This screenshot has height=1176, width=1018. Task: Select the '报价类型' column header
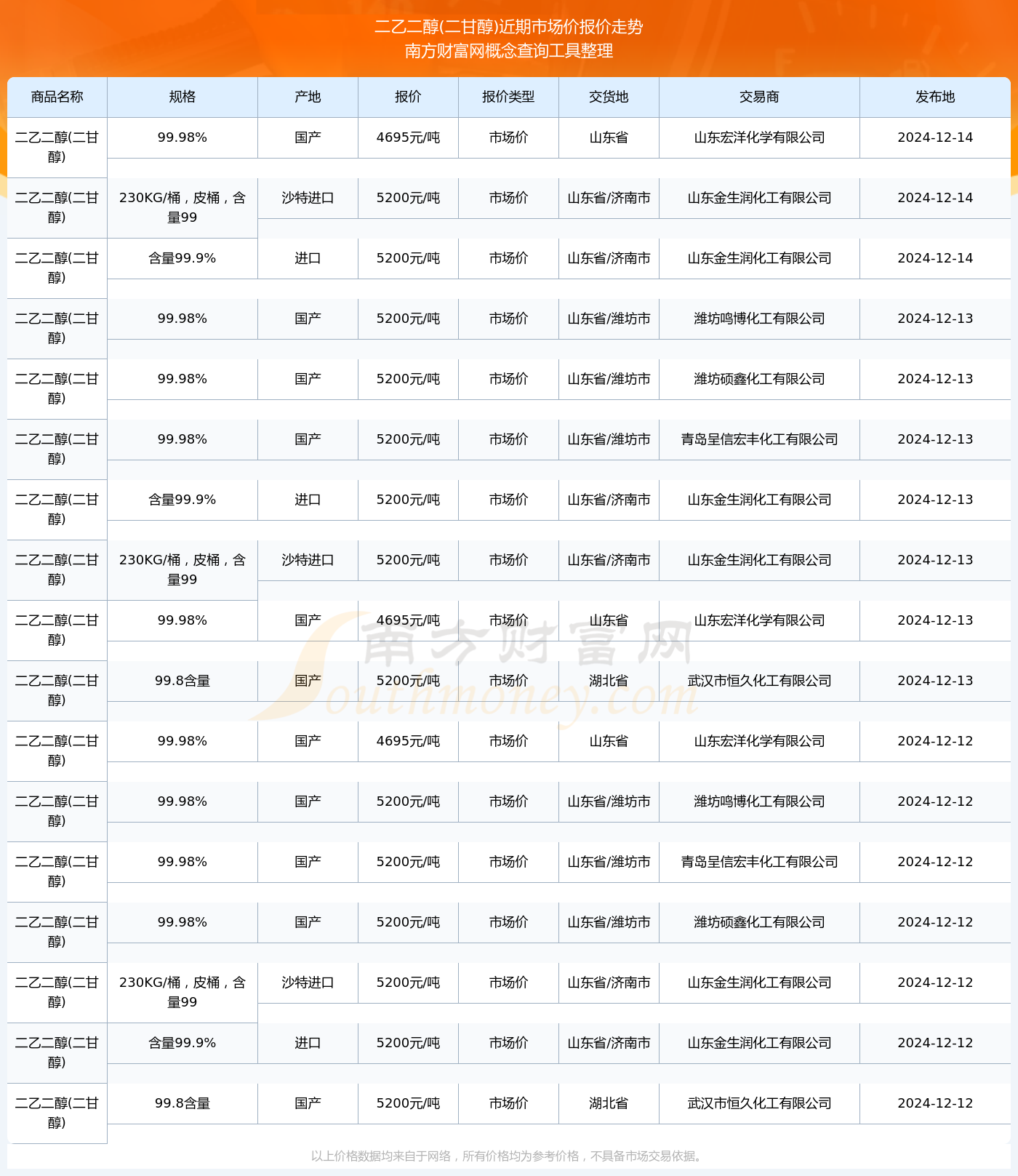coord(509,97)
